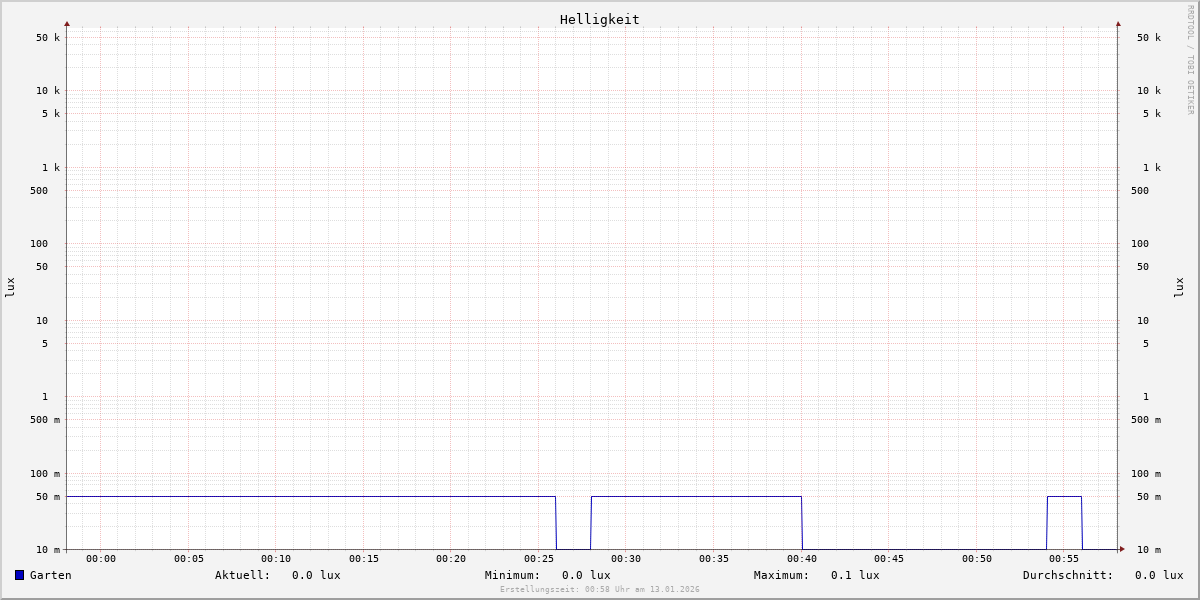The height and width of the screenshot is (600, 1200).
Task: Click the red arrowhead ending the time axis
Action: [x=1122, y=549]
